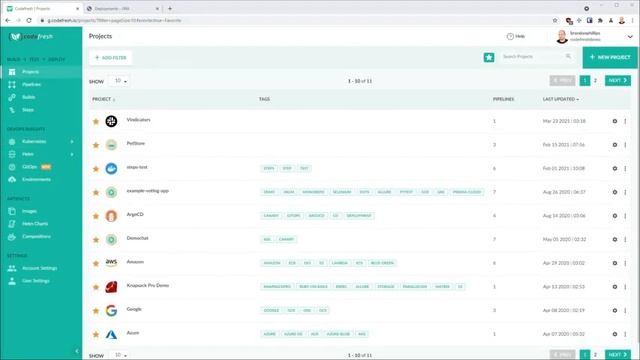Open settings gear for Azure project
Screen dimensions: 640x360
point(615,334)
